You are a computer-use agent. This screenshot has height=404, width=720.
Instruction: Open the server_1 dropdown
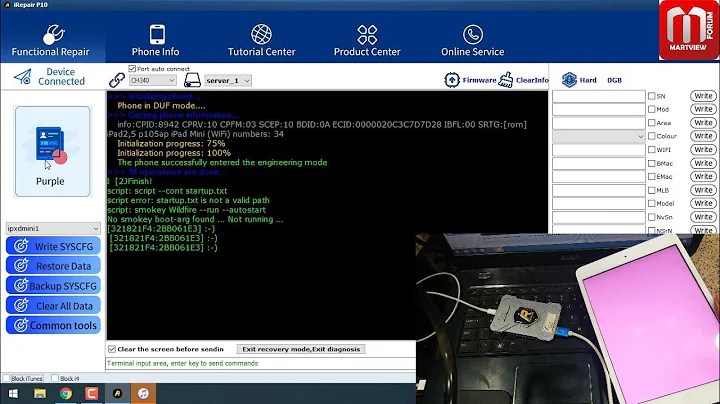[x=228, y=80]
